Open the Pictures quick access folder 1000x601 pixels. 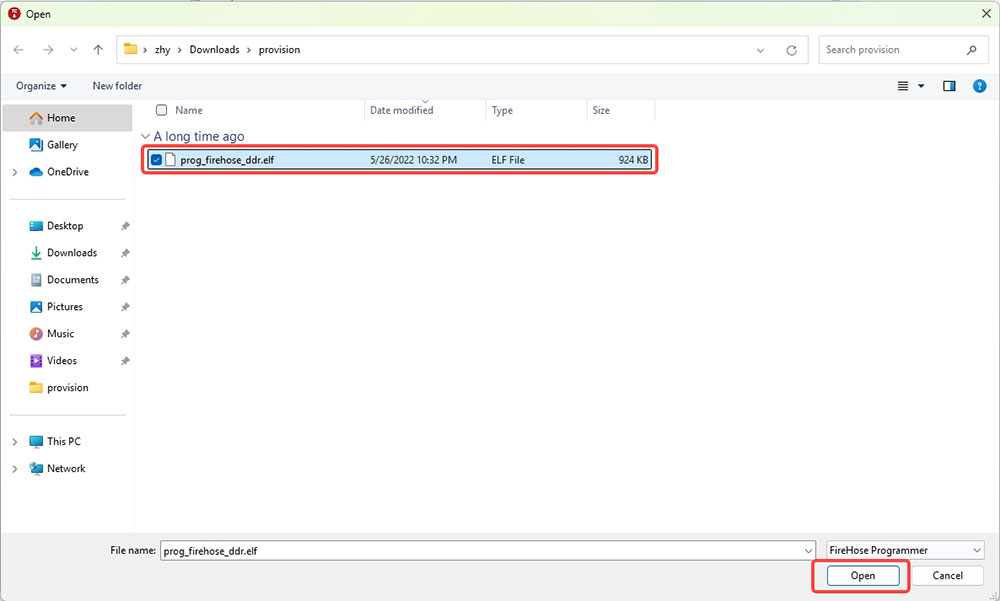pos(64,307)
